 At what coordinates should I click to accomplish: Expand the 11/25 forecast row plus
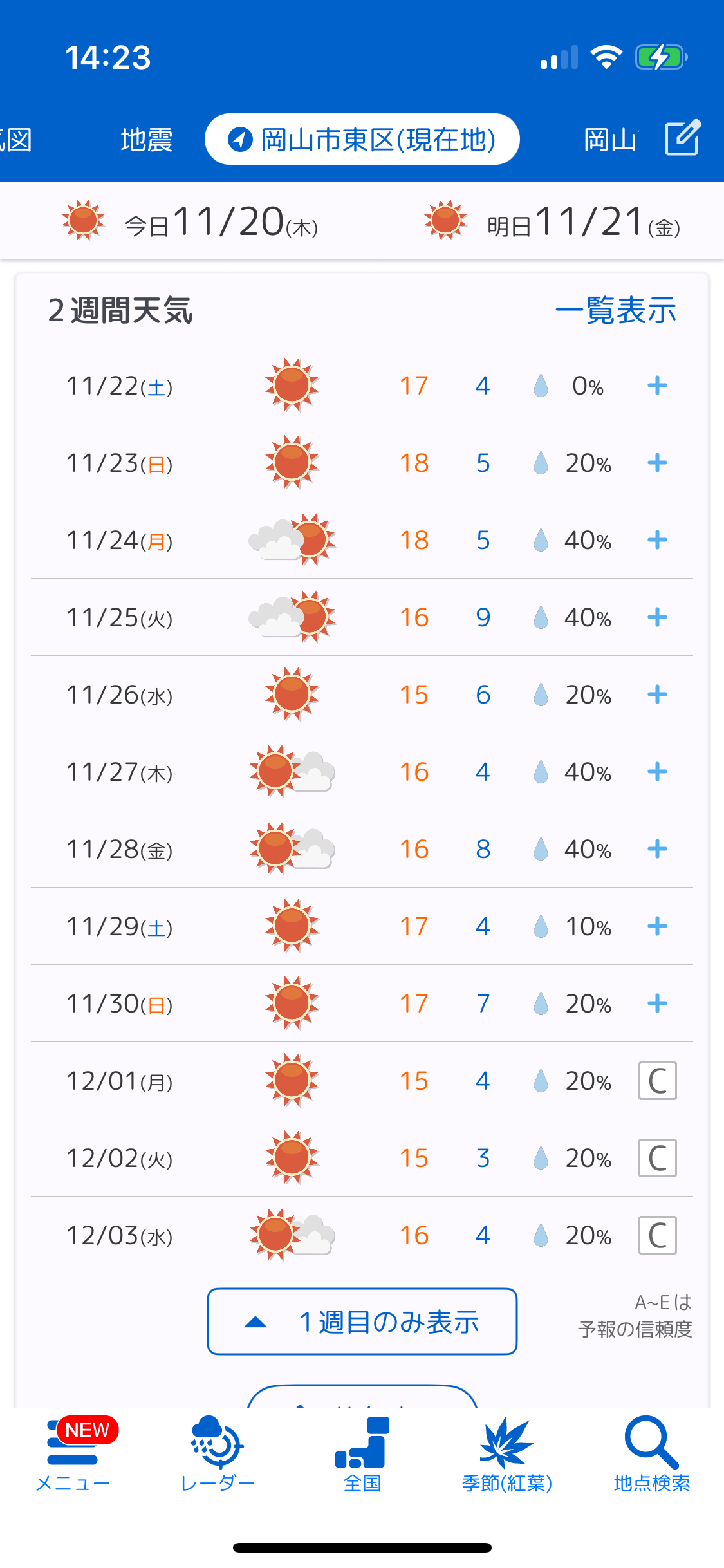point(657,617)
